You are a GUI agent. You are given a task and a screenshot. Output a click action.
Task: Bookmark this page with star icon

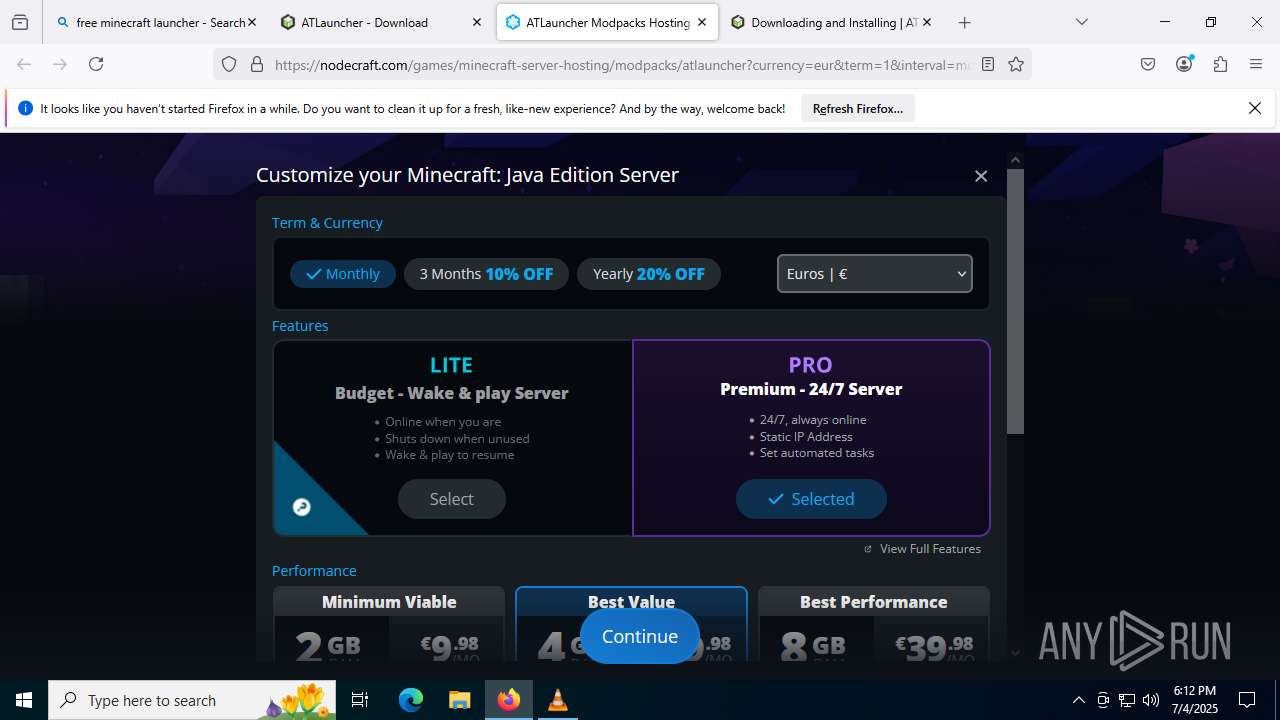coord(1016,64)
